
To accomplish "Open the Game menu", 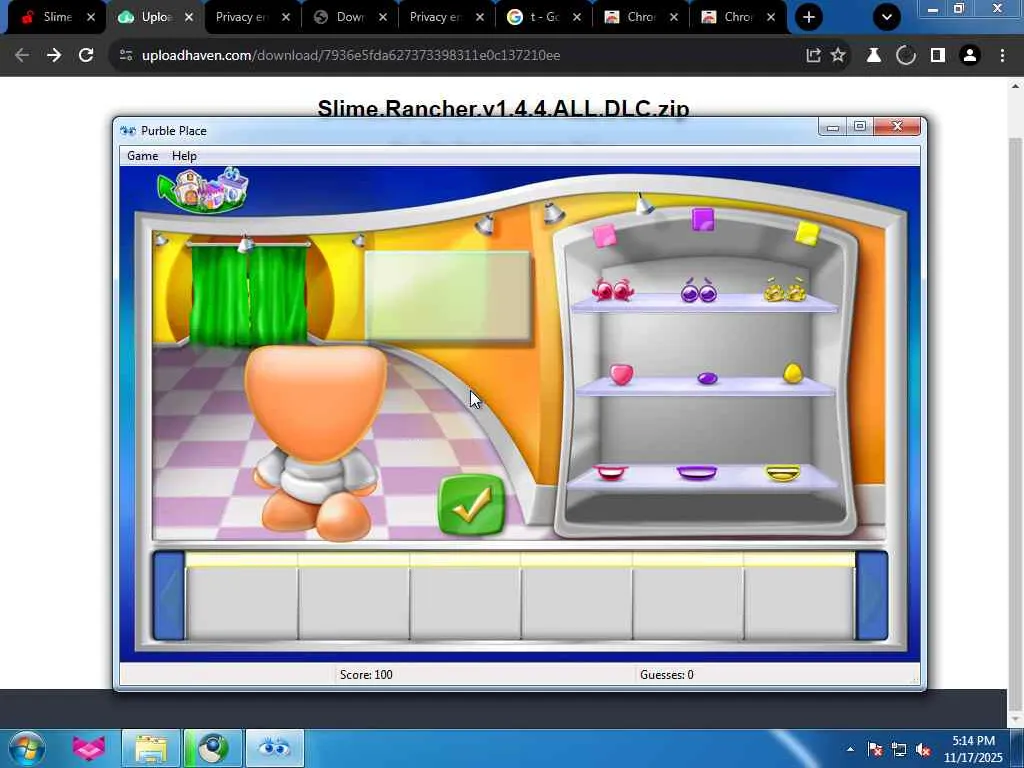I will (142, 156).
